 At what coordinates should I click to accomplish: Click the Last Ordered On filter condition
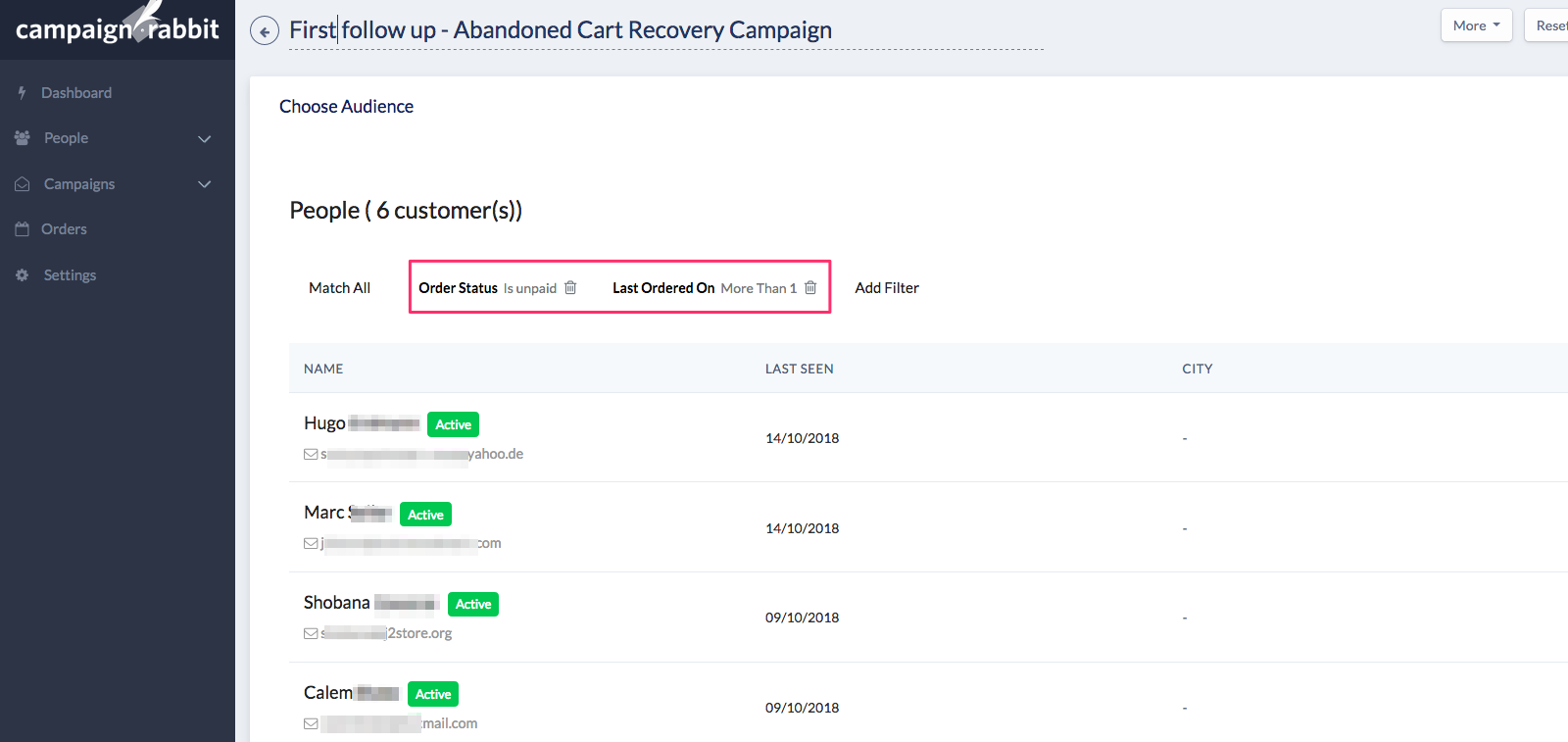click(x=705, y=288)
